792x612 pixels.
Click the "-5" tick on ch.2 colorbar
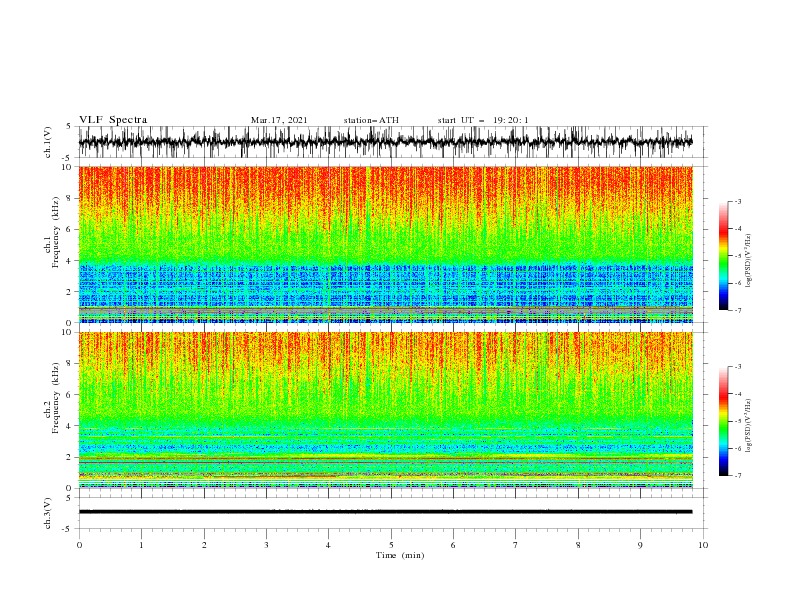coord(738,421)
